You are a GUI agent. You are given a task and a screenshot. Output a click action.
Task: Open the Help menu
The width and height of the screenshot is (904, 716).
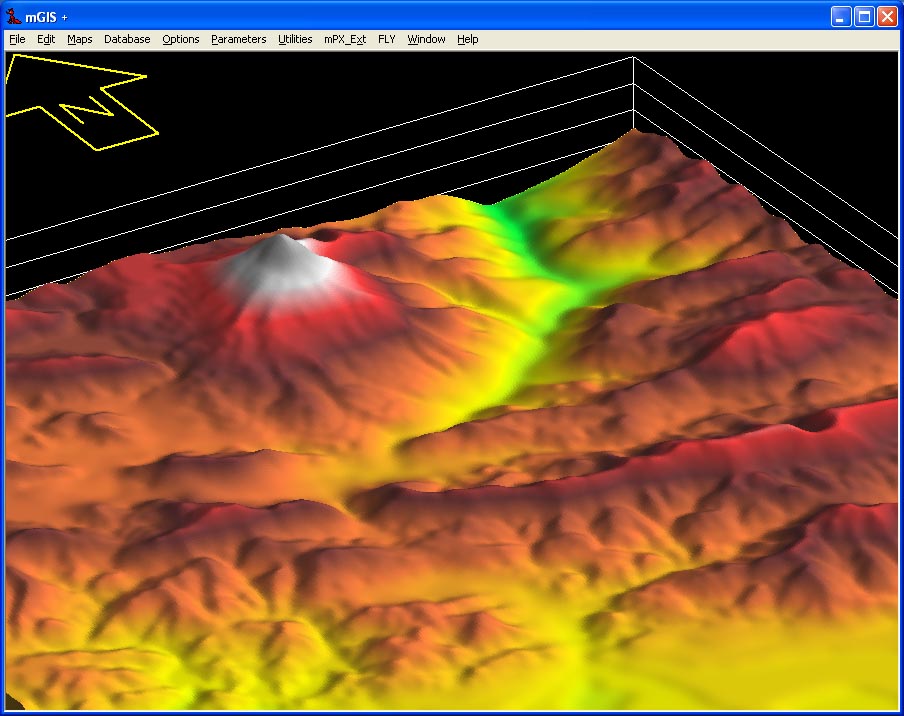point(468,39)
